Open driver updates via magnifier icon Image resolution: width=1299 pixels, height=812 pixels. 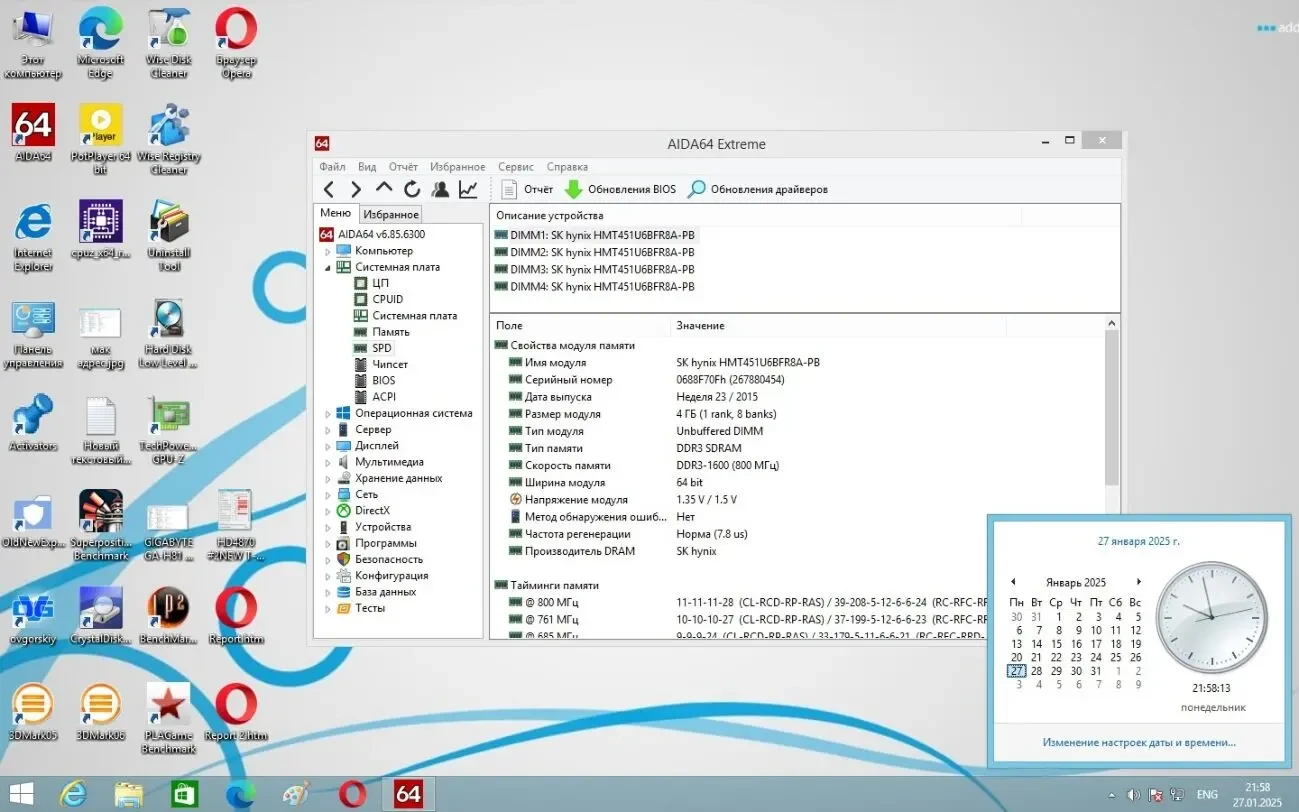(697, 189)
